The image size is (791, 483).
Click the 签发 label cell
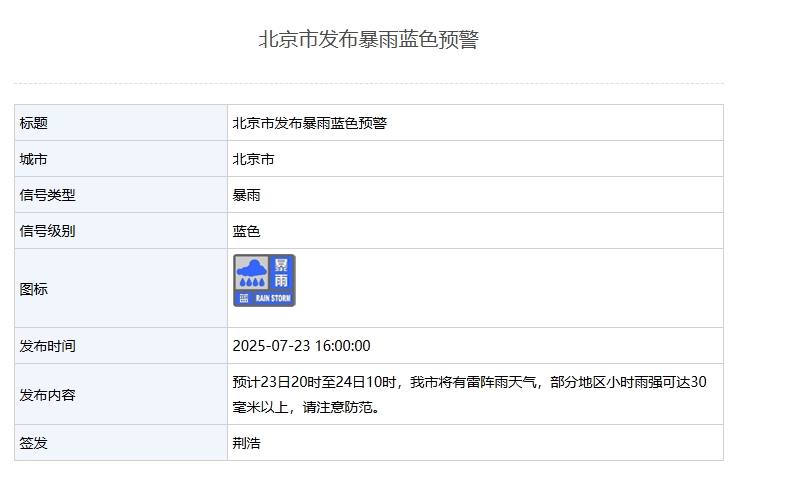tap(121, 443)
